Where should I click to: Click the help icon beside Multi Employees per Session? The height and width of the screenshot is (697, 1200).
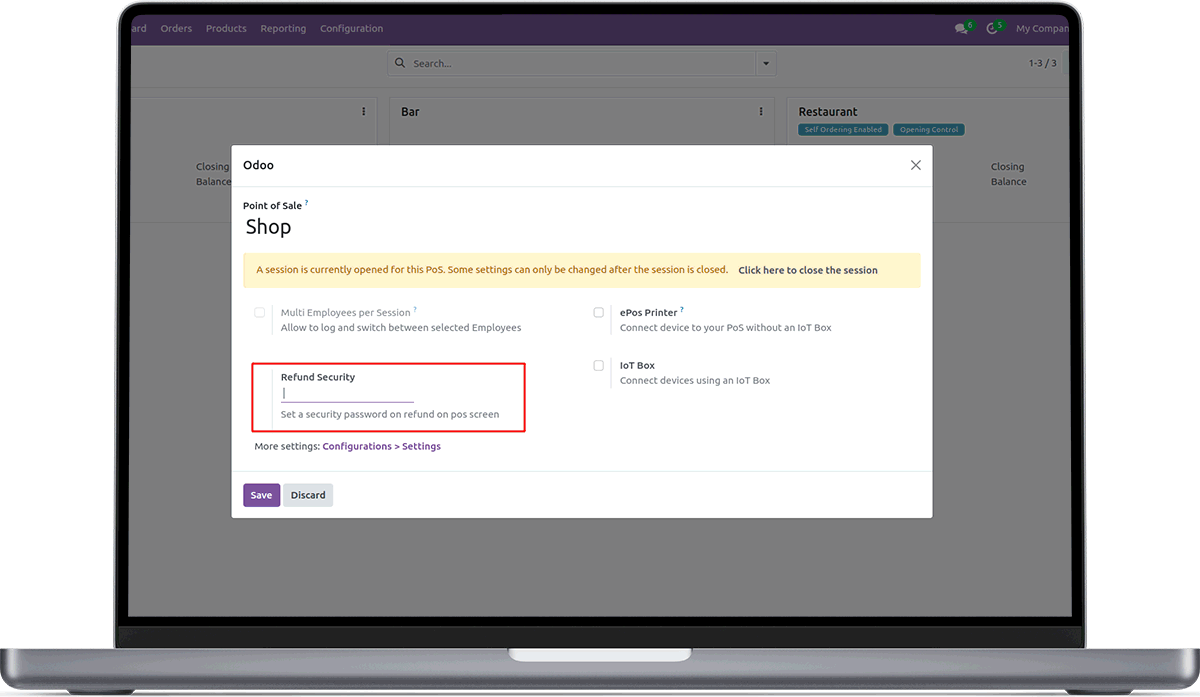pyautogui.click(x=415, y=310)
